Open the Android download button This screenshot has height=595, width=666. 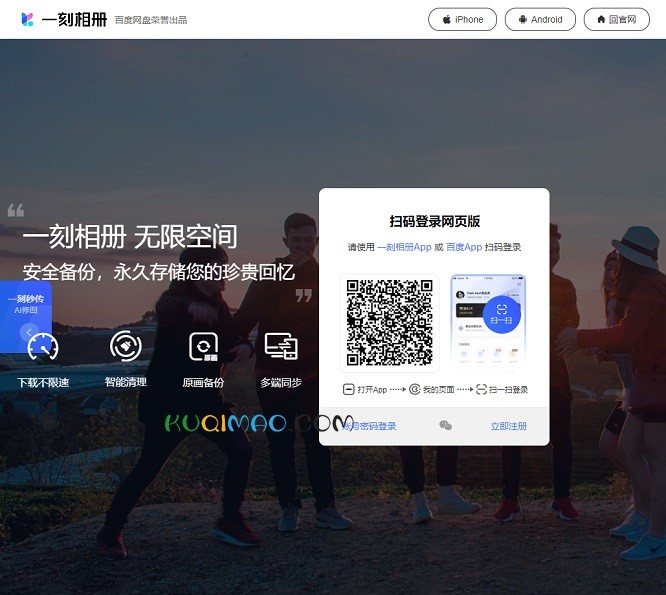[540, 20]
